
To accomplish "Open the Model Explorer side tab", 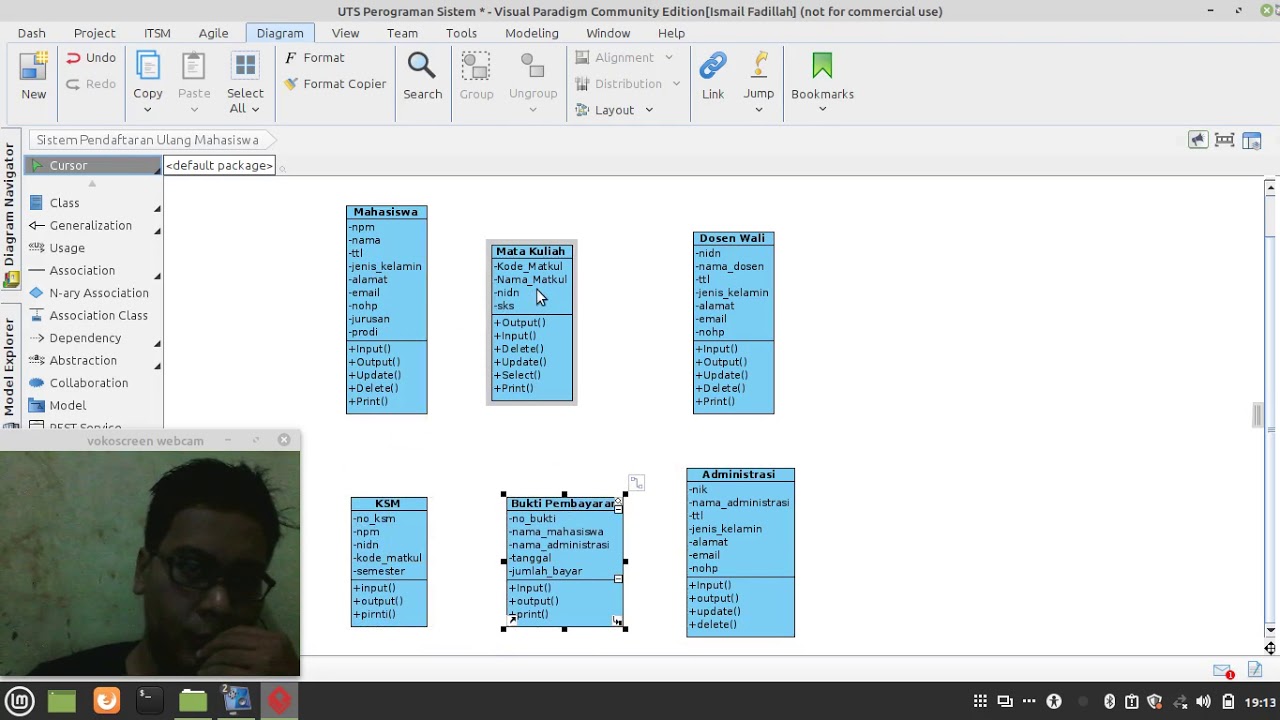I will point(10,367).
